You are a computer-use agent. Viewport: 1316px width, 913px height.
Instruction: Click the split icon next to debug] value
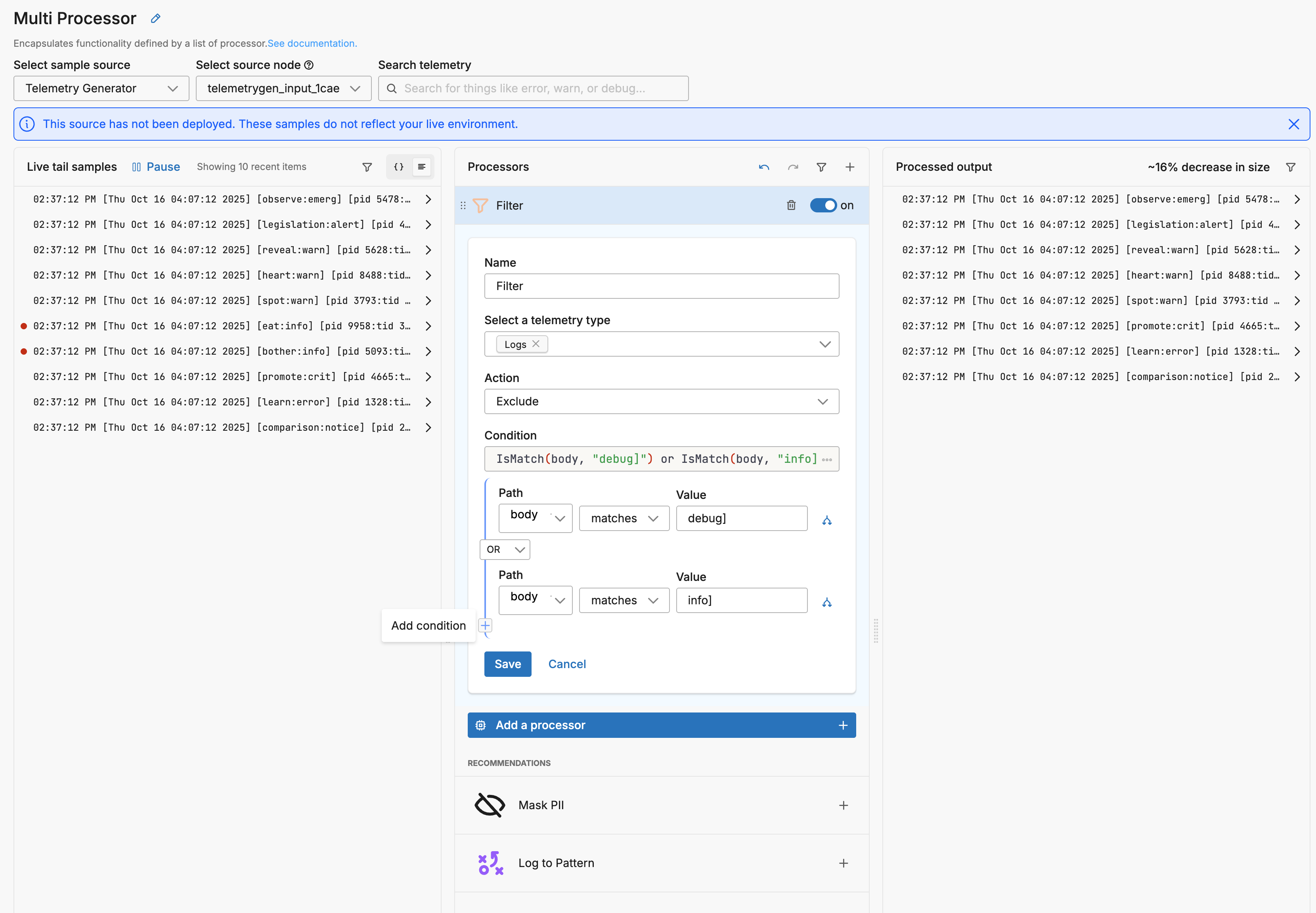tap(826, 520)
